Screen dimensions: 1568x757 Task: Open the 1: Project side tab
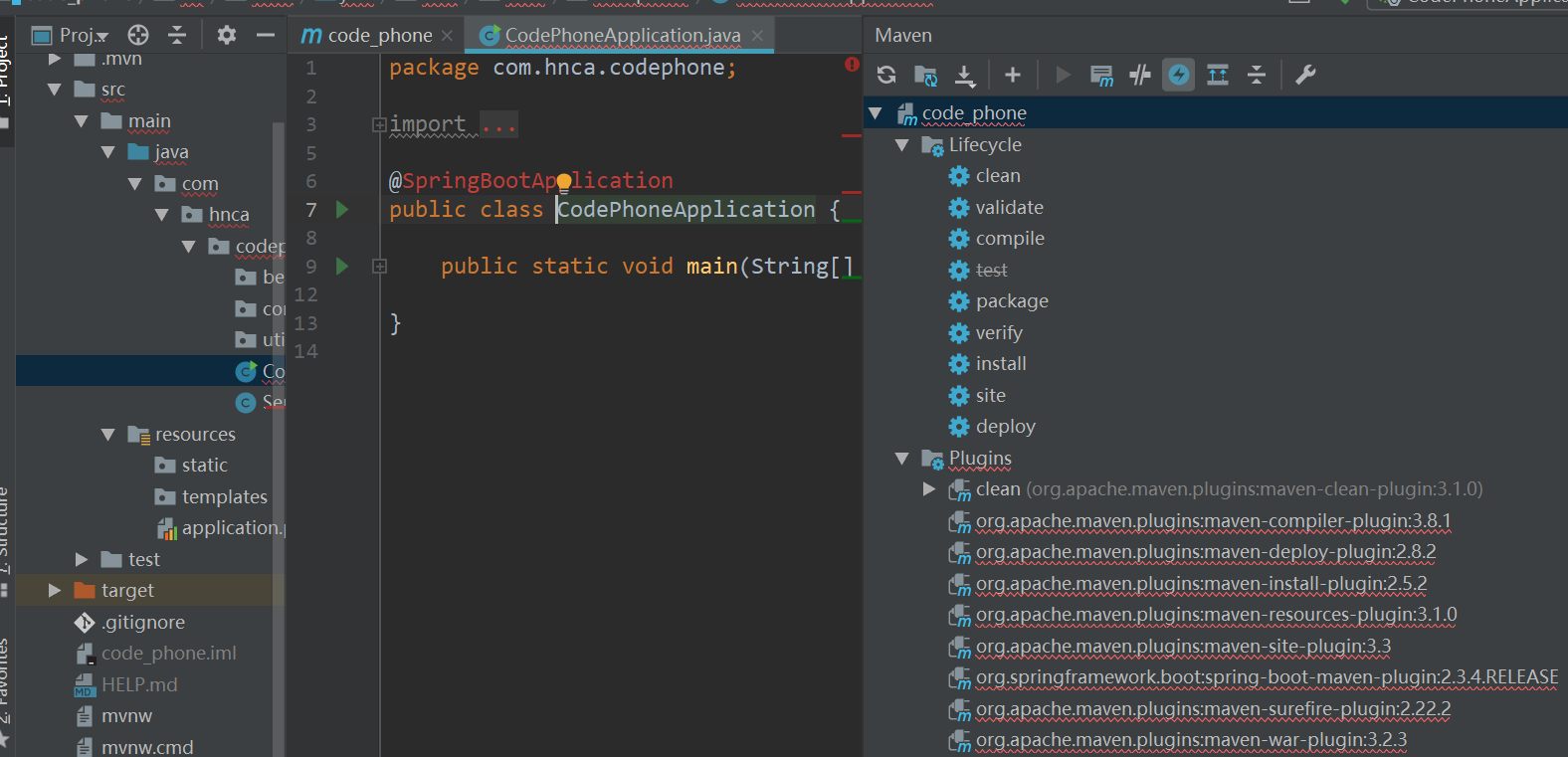point(6,72)
